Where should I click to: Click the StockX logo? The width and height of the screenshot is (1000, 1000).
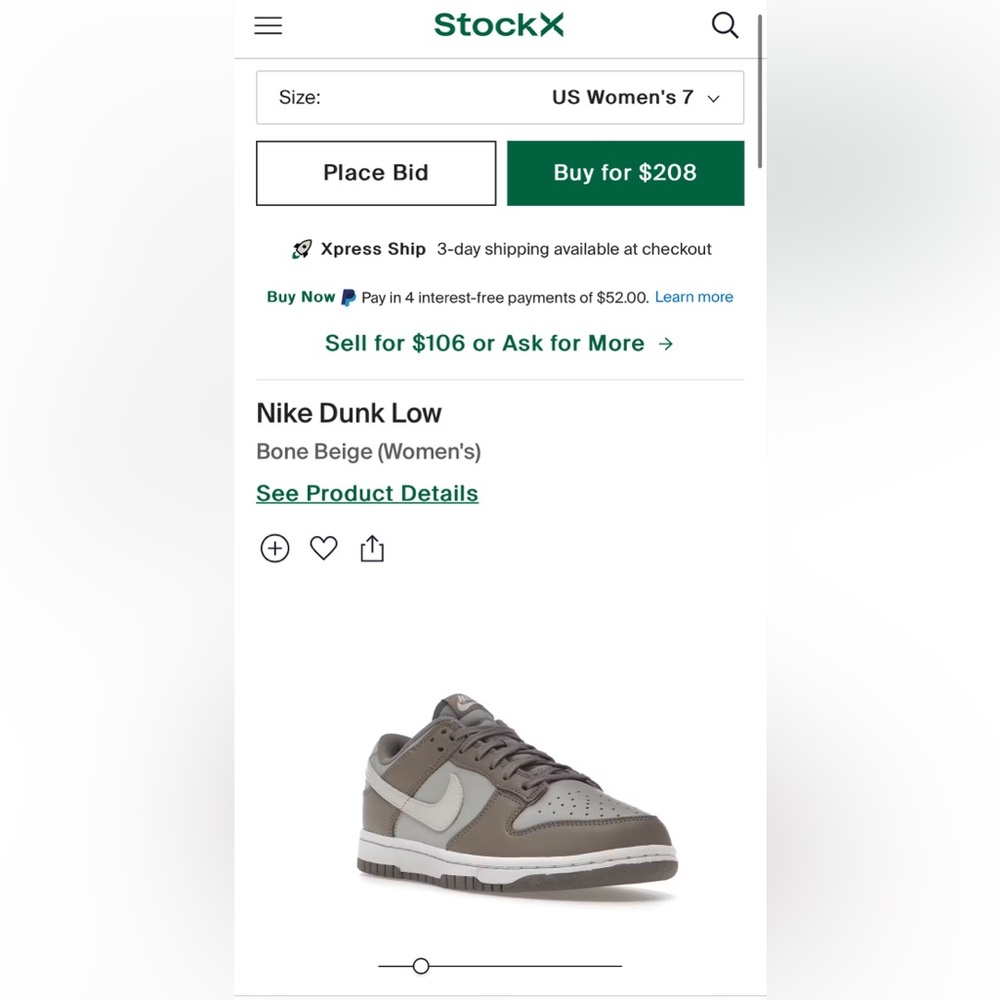pyautogui.click(x=499, y=25)
